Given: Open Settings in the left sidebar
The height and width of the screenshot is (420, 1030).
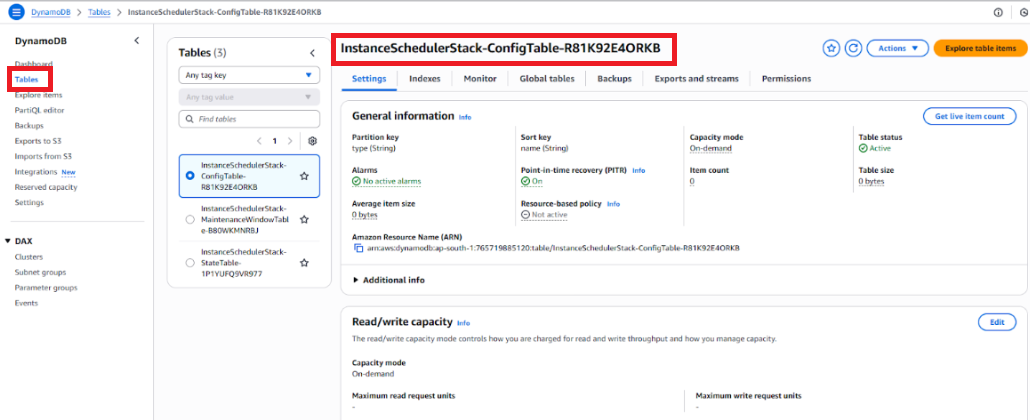Looking at the screenshot, I should coord(29,202).
